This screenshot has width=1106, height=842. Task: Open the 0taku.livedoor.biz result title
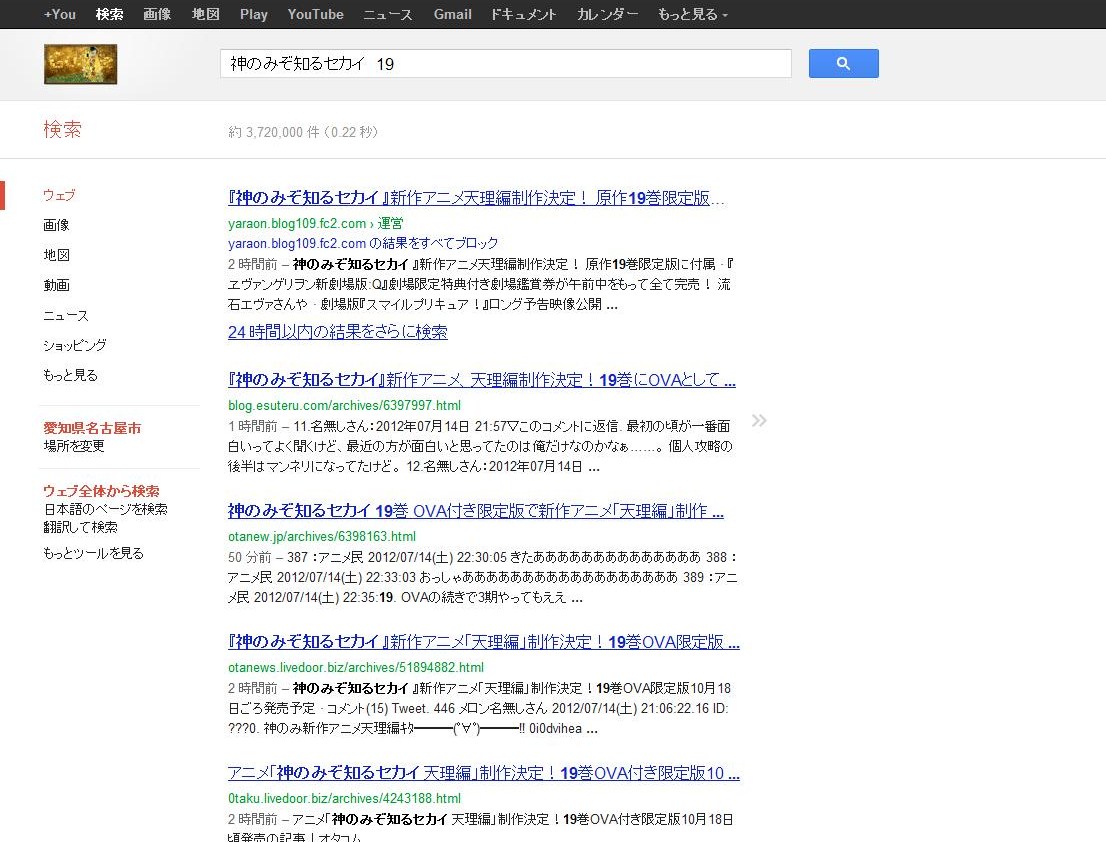(484, 774)
